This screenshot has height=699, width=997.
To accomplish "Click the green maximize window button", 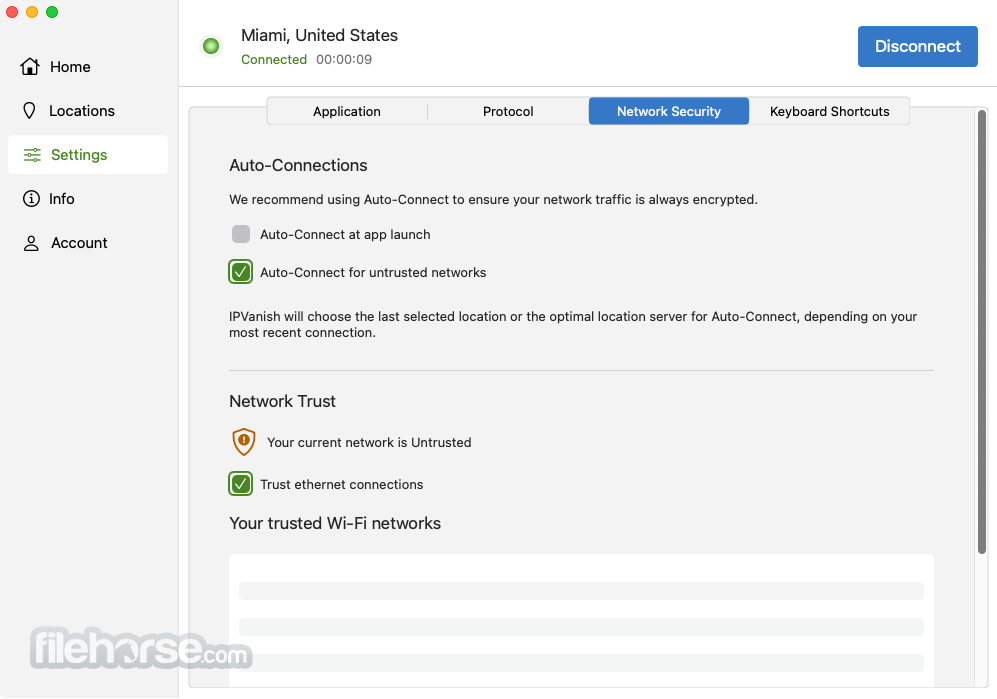I will click(x=52, y=12).
